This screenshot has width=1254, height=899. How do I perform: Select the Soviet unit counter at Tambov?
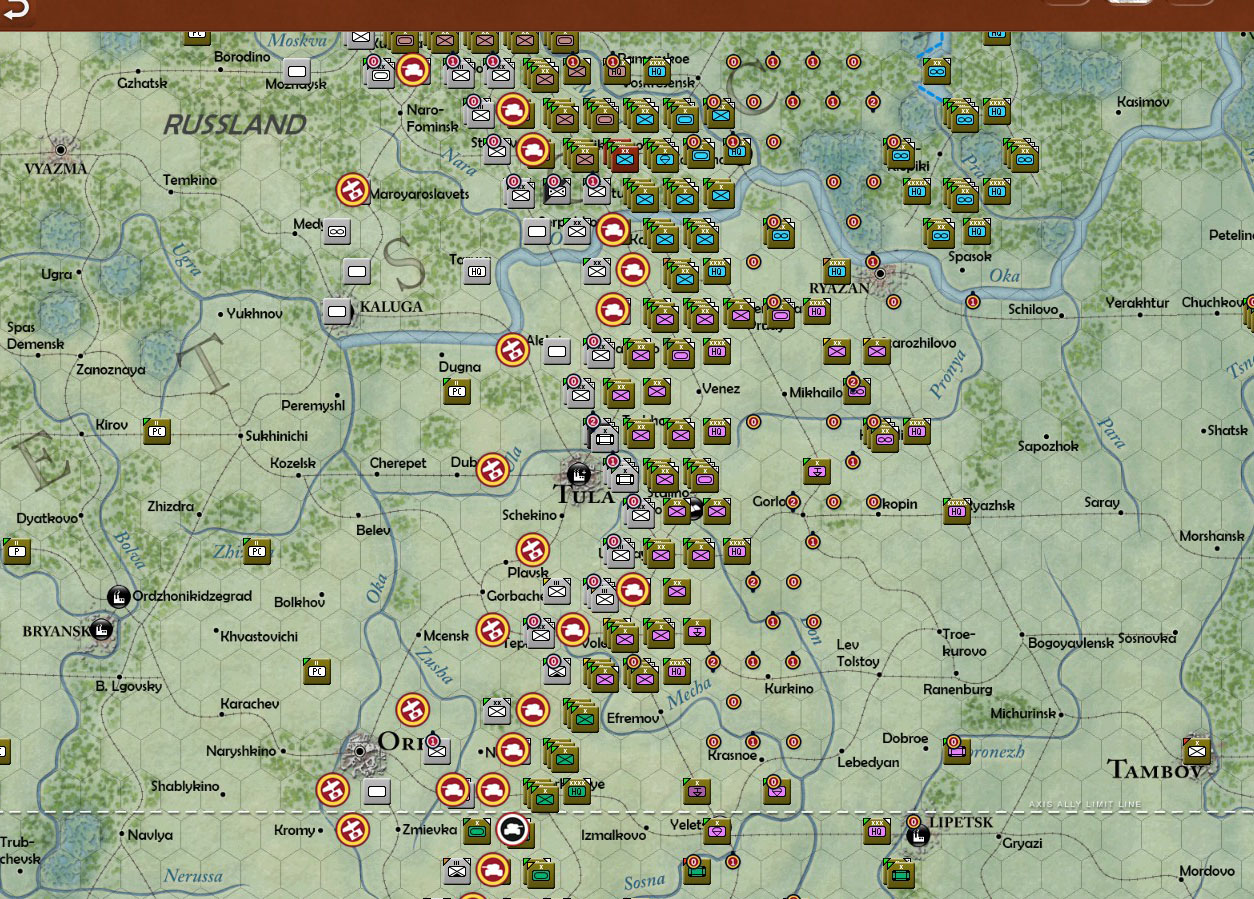coord(1196,751)
